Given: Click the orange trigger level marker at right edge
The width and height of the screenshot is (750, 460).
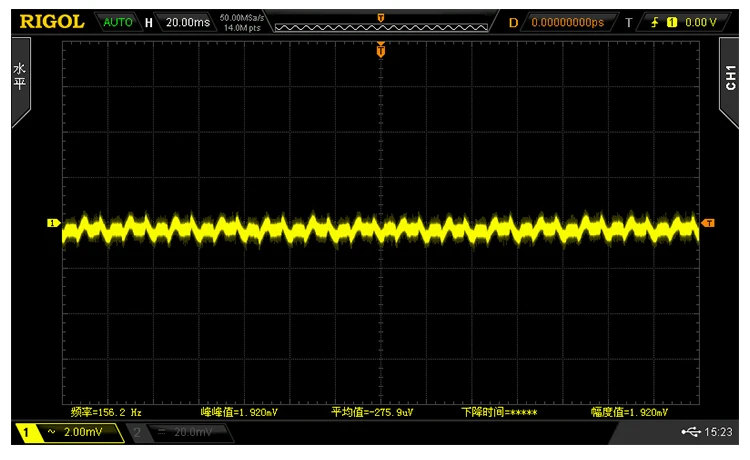Looking at the screenshot, I should tap(708, 223).
